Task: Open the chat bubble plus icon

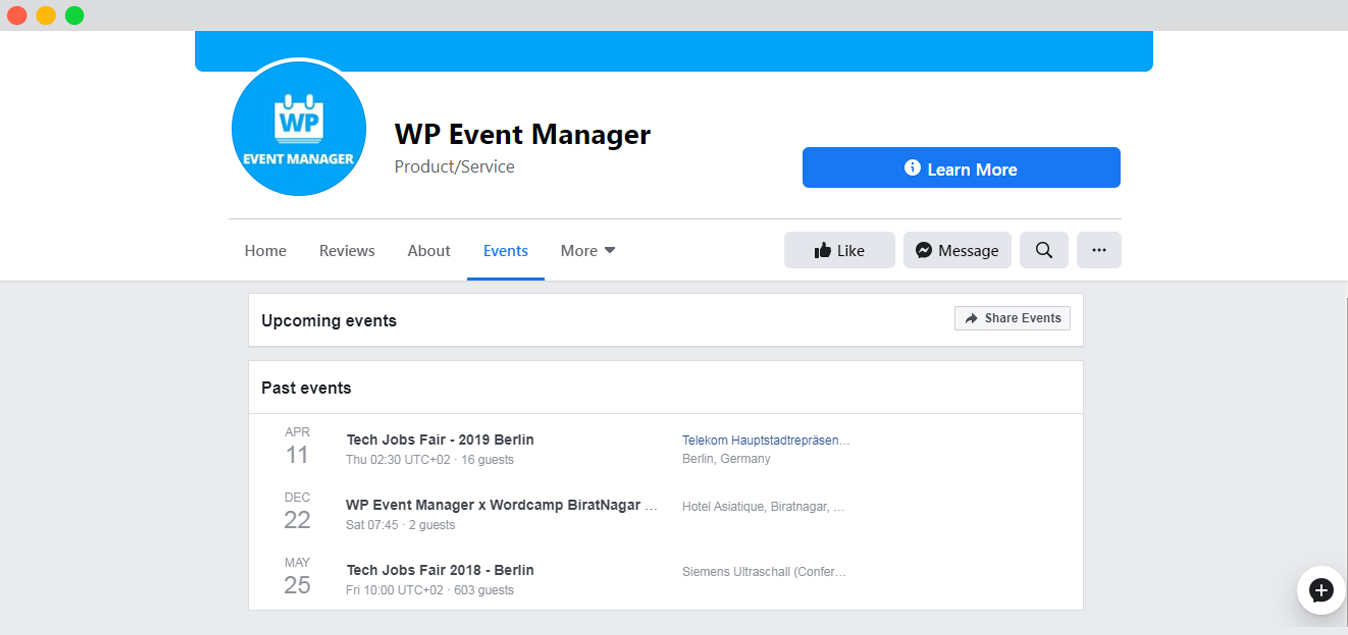Action: coord(1321,590)
